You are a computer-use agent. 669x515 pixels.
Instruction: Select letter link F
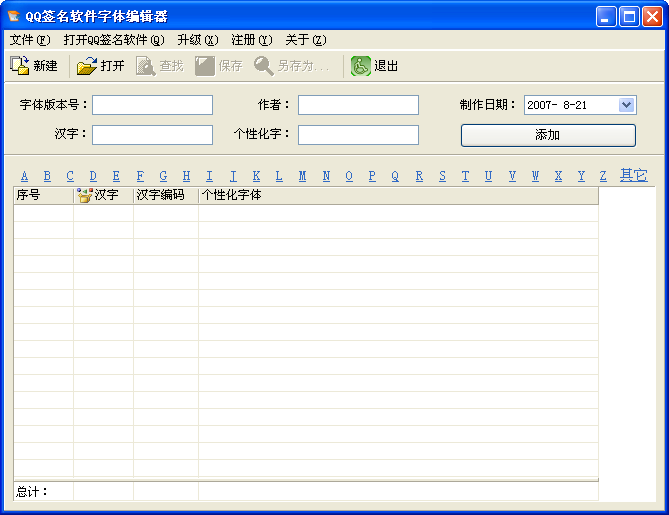140,176
